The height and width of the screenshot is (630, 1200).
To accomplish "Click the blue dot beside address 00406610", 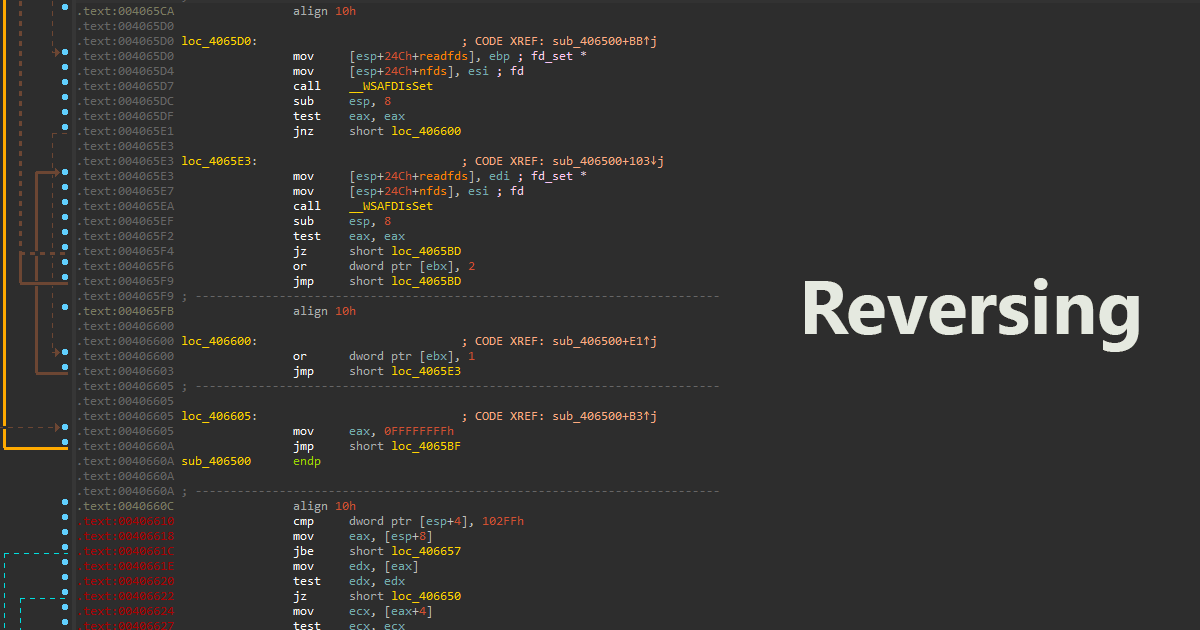I will tap(64, 521).
